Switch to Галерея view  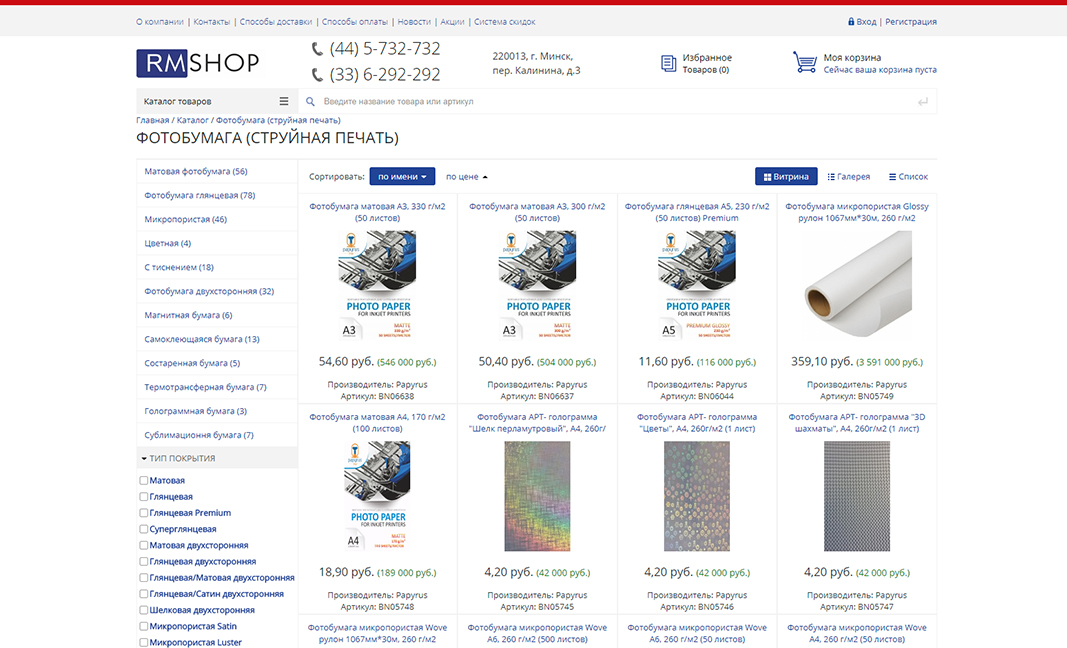[x=849, y=177]
